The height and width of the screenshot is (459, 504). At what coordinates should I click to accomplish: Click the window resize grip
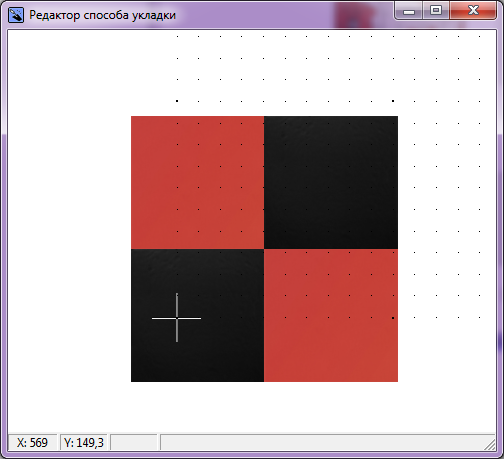(x=490, y=445)
